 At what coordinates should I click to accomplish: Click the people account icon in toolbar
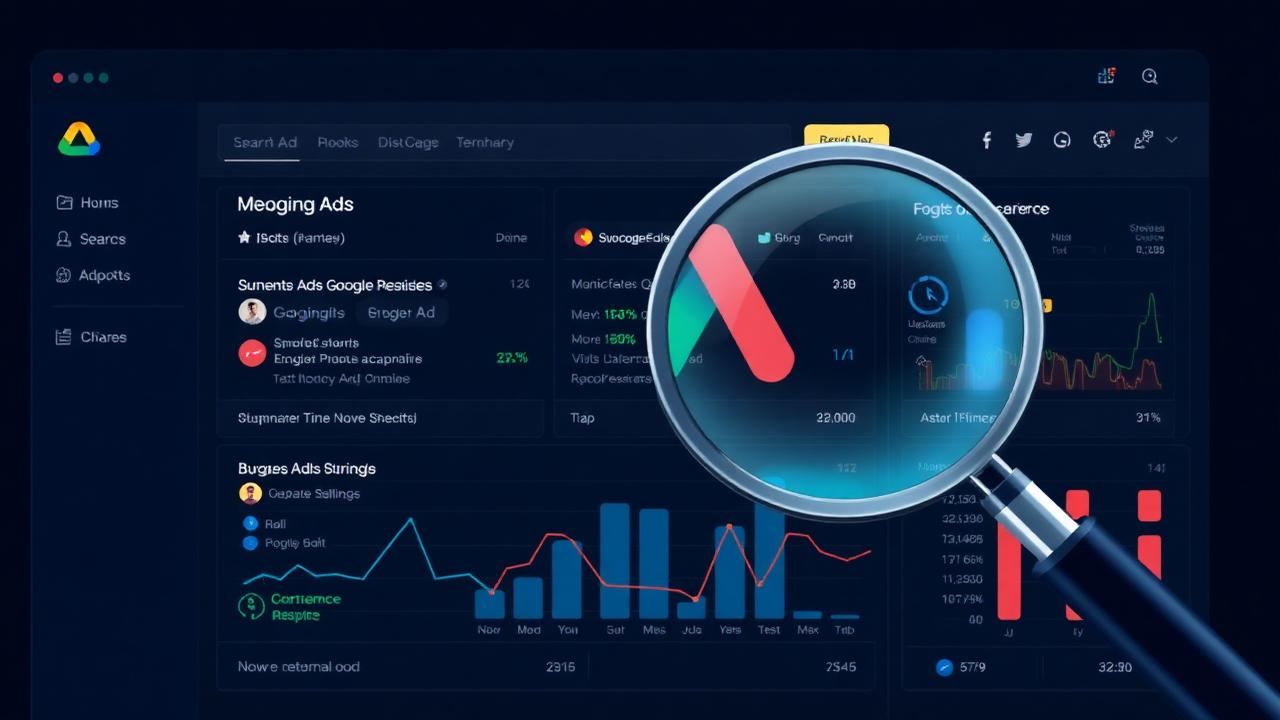[x=1144, y=140]
